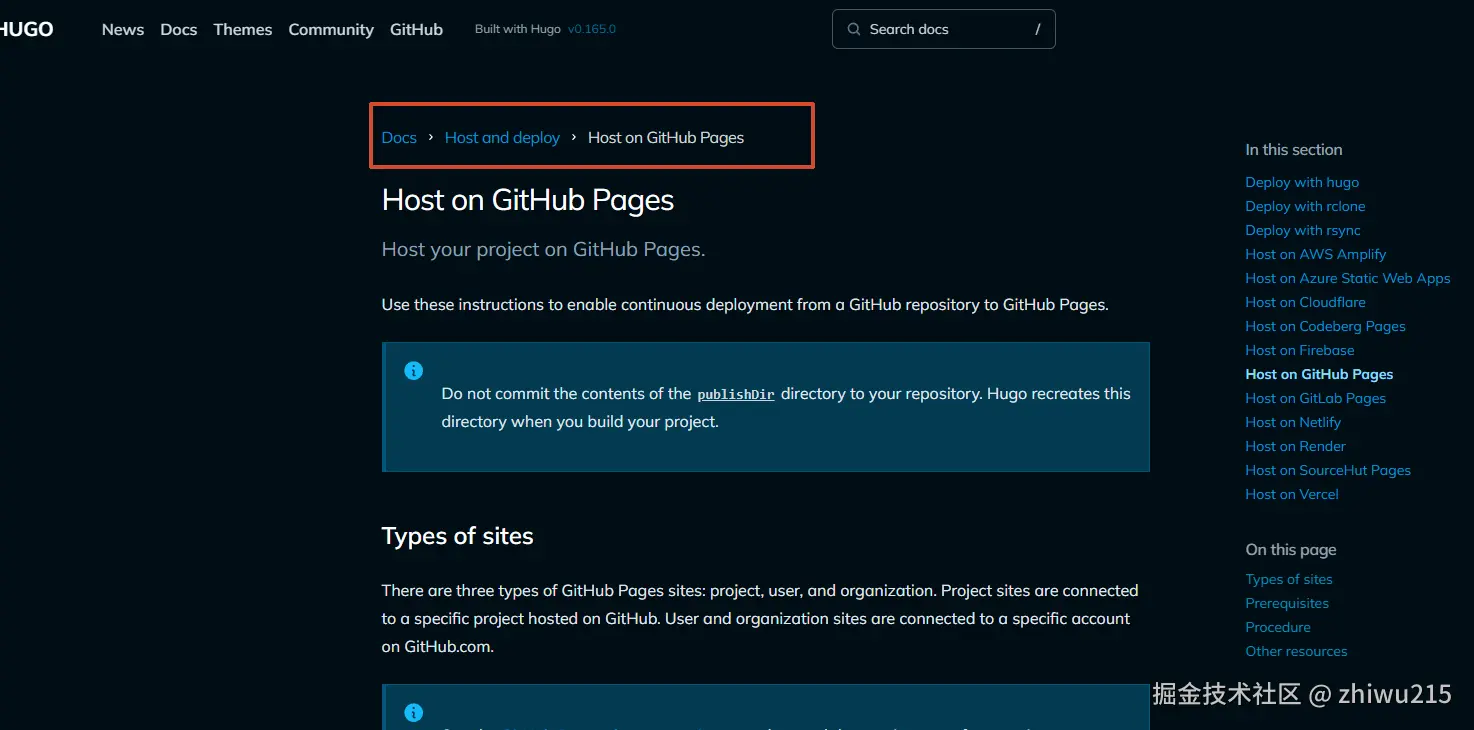Click the magnifier icon in the search box
This screenshot has height=730, width=1474.
point(854,29)
